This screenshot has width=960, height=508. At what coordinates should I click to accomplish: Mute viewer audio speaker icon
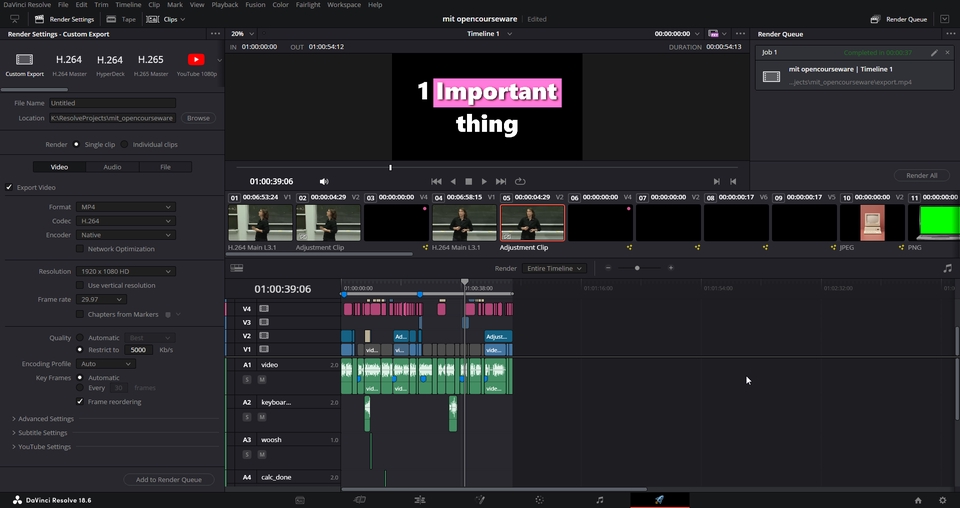point(324,181)
